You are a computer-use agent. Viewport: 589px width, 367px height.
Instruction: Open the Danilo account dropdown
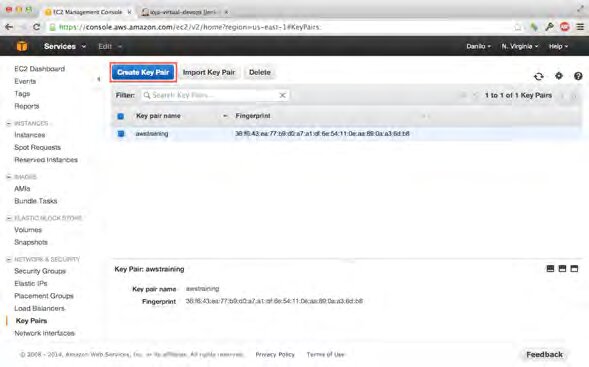pyautogui.click(x=479, y=46)
